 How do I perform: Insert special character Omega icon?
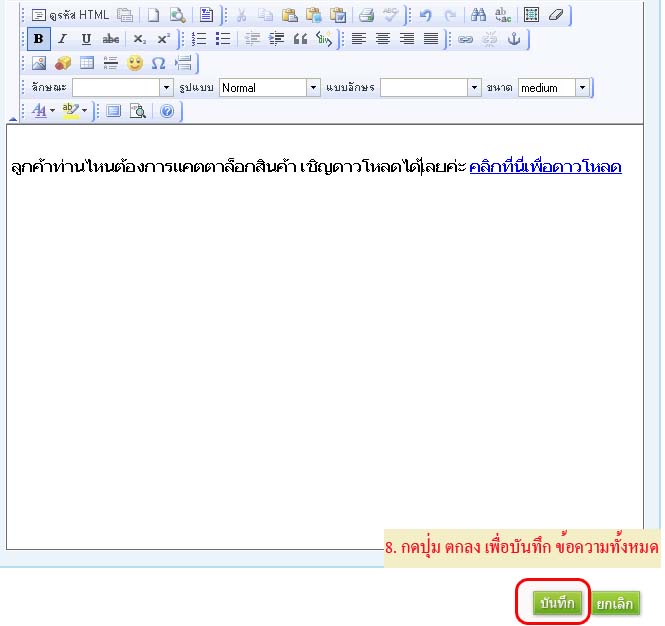tap(159, 63)
